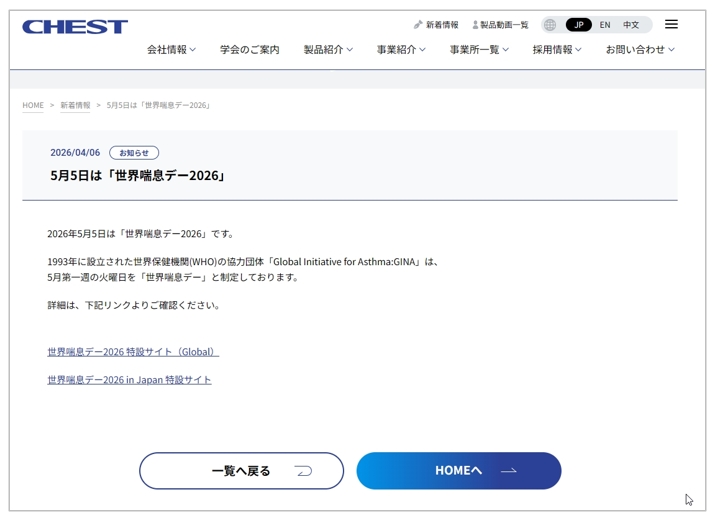
Task: Click the person icon beside 製品動画一覧
Action: coord(475,25)
